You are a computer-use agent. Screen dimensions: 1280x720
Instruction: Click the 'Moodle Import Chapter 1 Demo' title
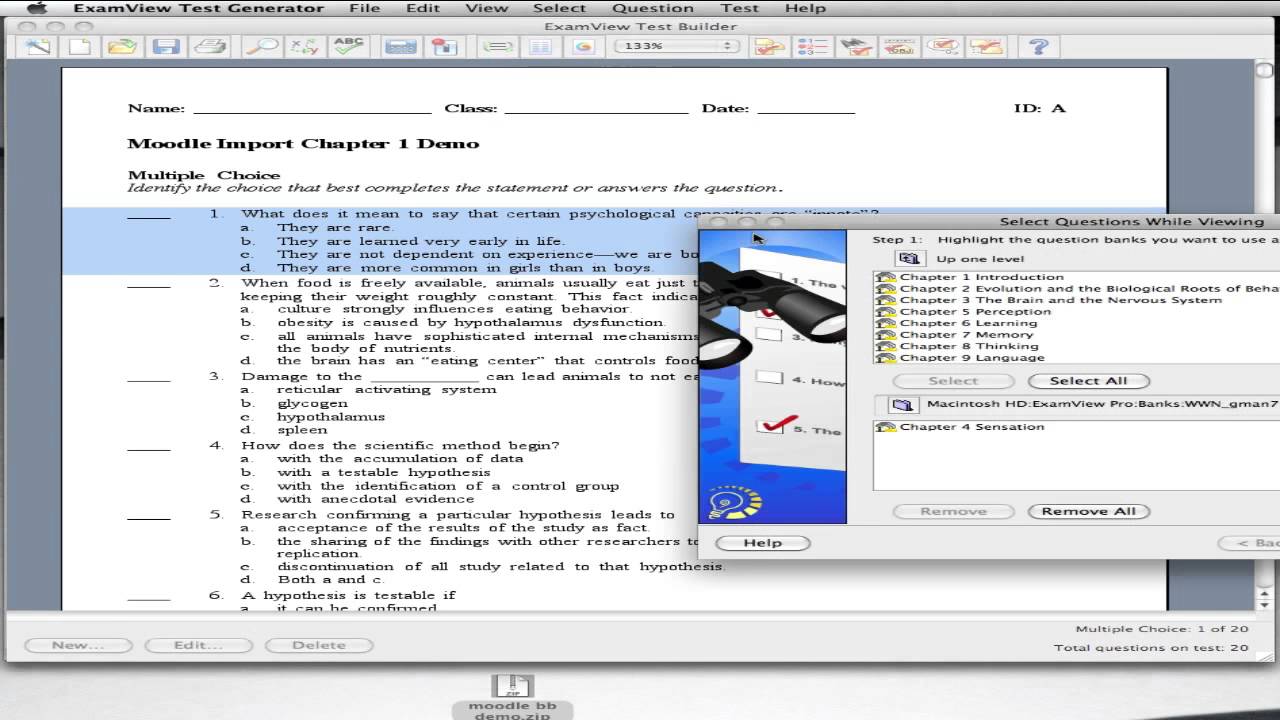click(x=303, y=144)
